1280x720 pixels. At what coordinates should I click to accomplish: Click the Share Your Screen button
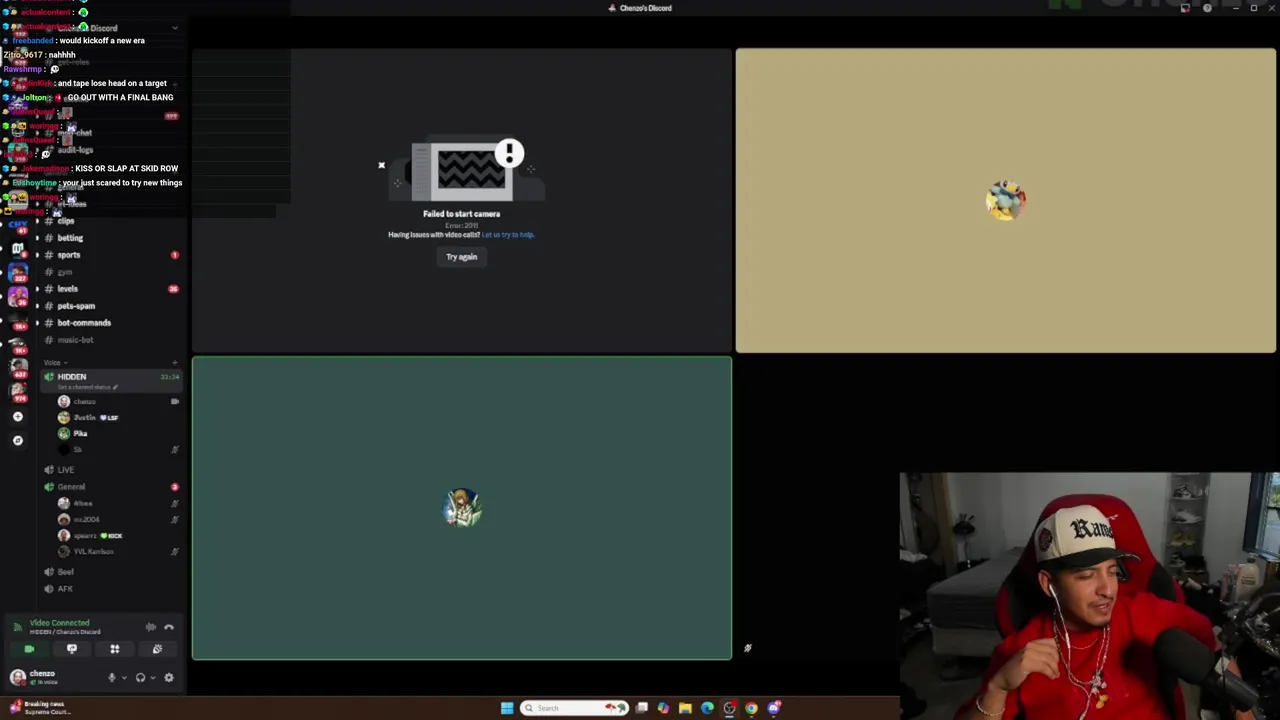[x=72, y=649]
